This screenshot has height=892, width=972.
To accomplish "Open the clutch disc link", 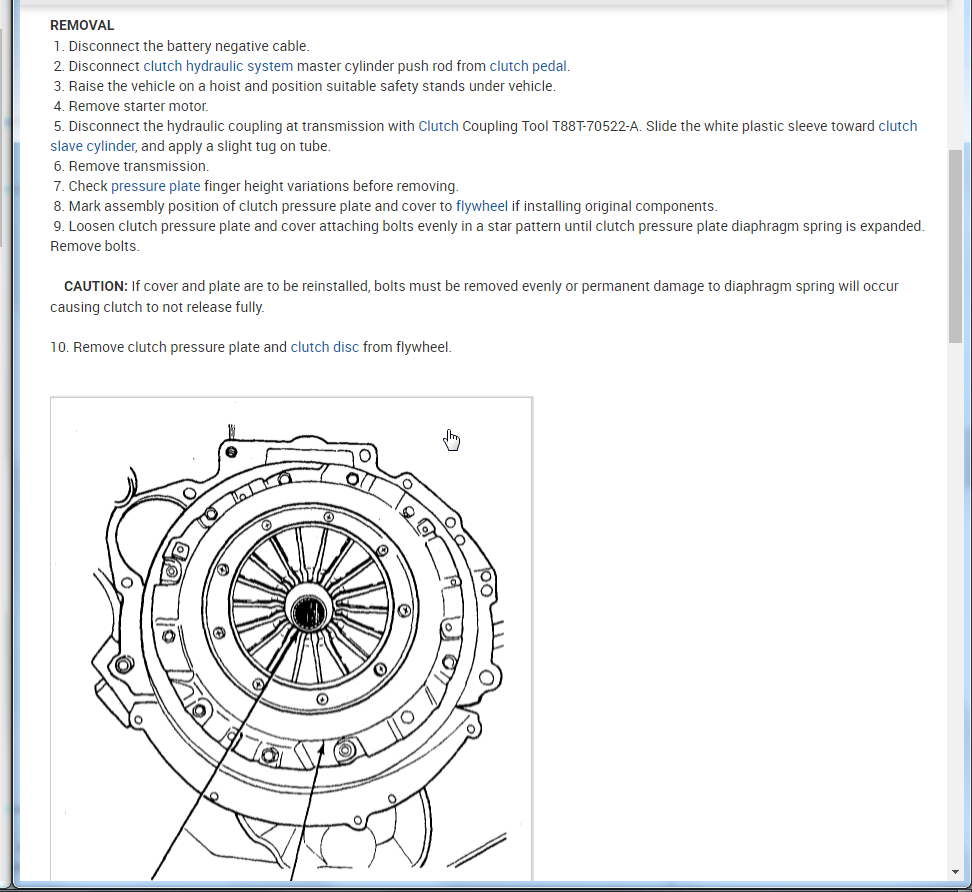I will coord(325,347).
